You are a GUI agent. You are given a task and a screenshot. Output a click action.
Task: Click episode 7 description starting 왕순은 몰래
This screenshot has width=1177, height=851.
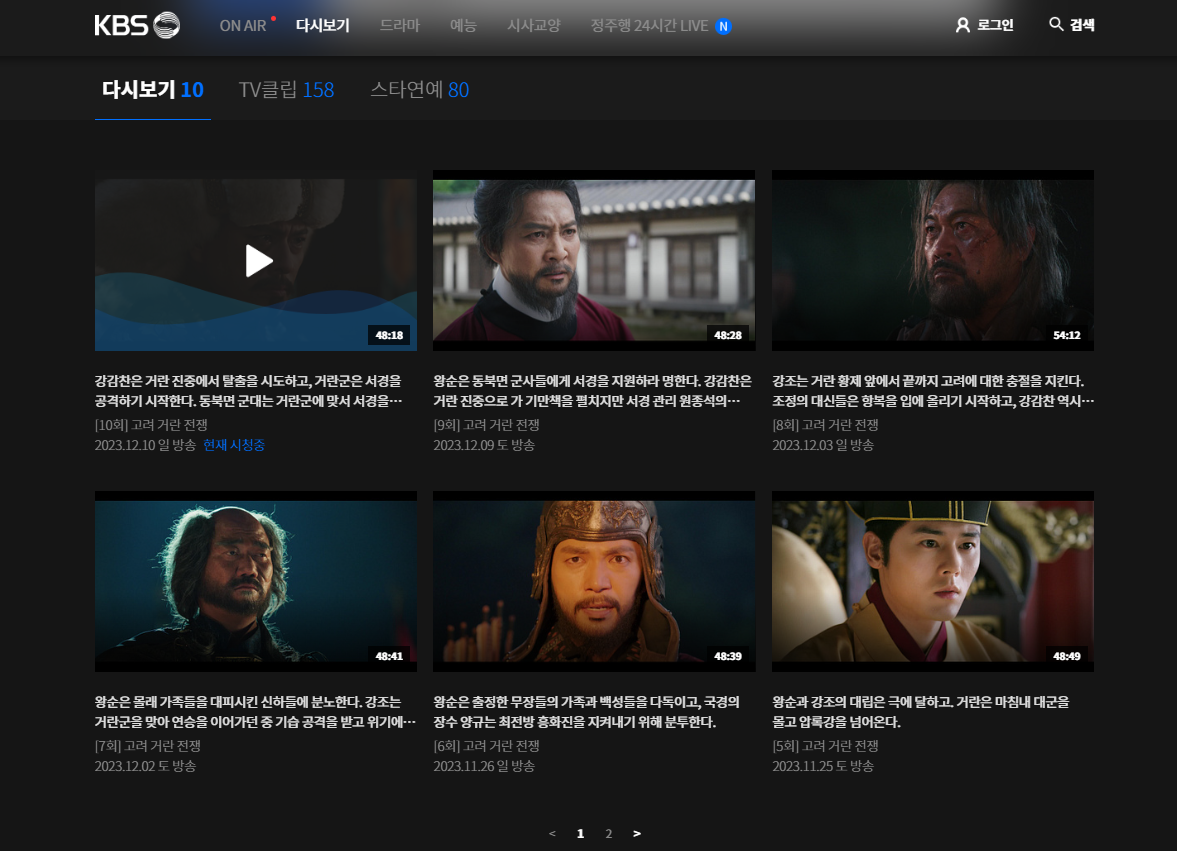[x=255, y=712]
